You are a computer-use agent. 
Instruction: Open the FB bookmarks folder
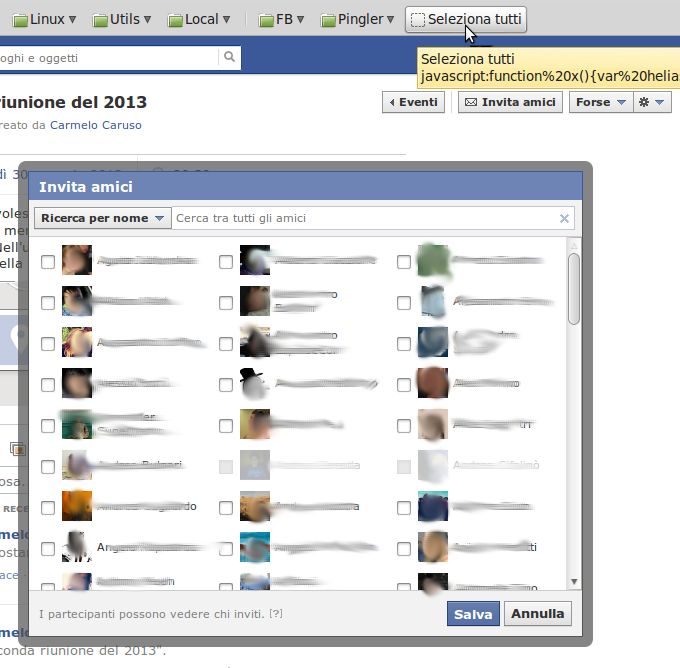[x=281, y=20]
